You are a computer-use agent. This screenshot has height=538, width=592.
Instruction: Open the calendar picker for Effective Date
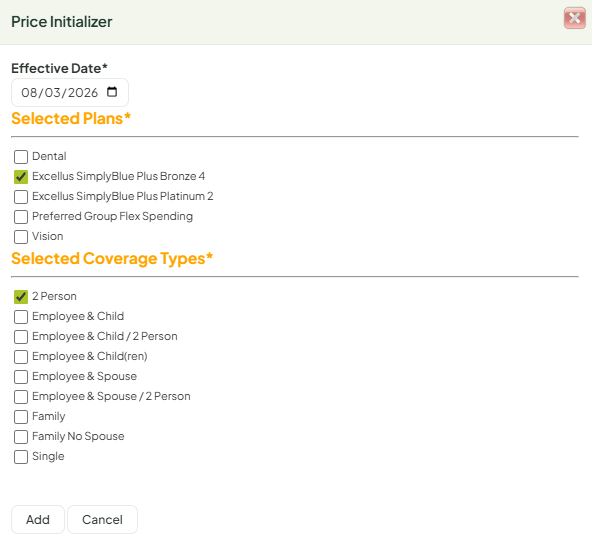point(112,92)
